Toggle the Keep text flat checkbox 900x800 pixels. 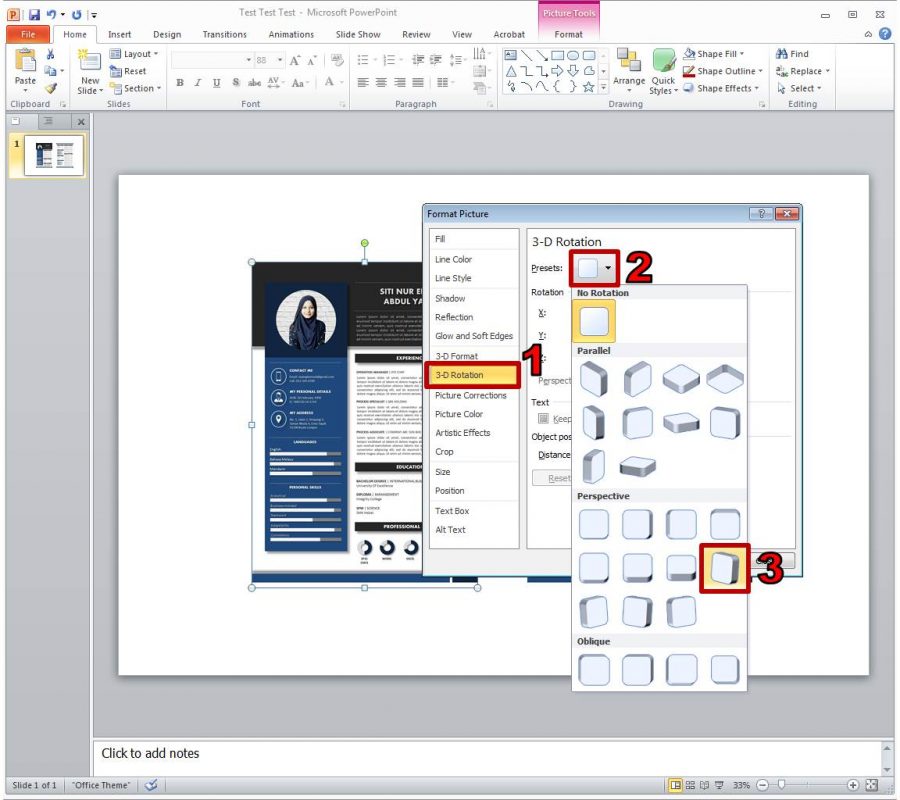[x=543, y=419]
